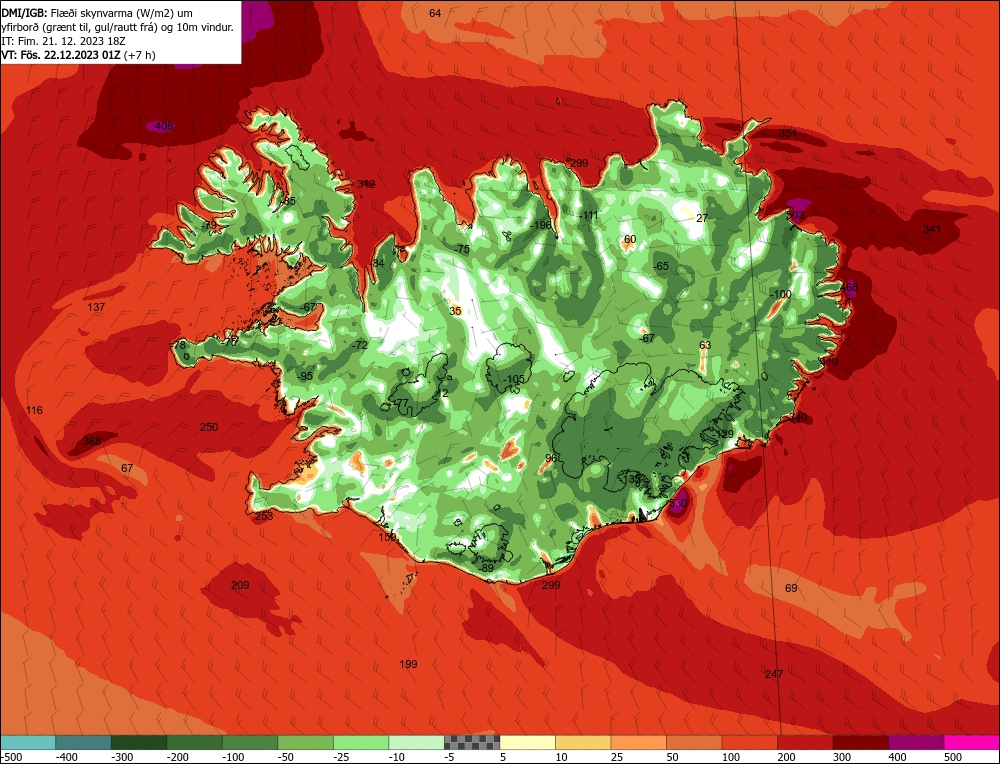This screenshot has width=1000, height=764.
Task: Click the '-95' value in western Iceland
Action: coord(305,376)
